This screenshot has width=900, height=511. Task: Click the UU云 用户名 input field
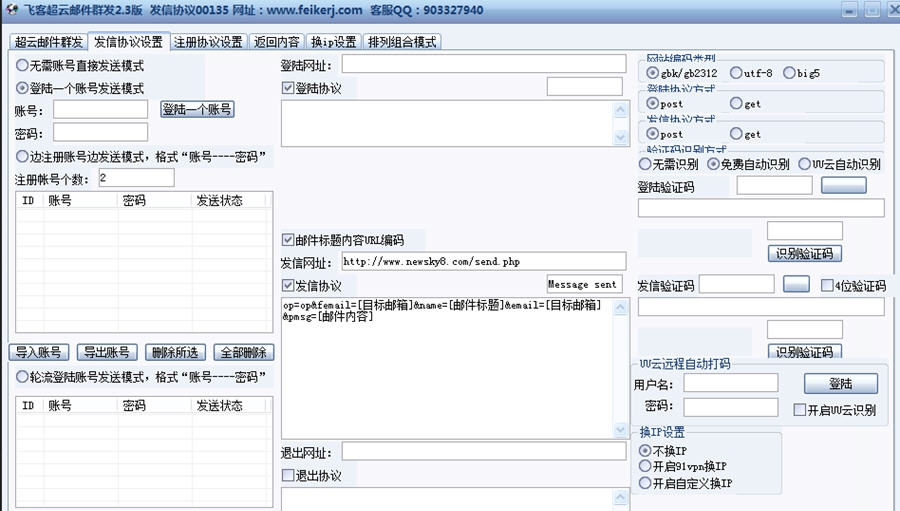click(x=731, y=382)
